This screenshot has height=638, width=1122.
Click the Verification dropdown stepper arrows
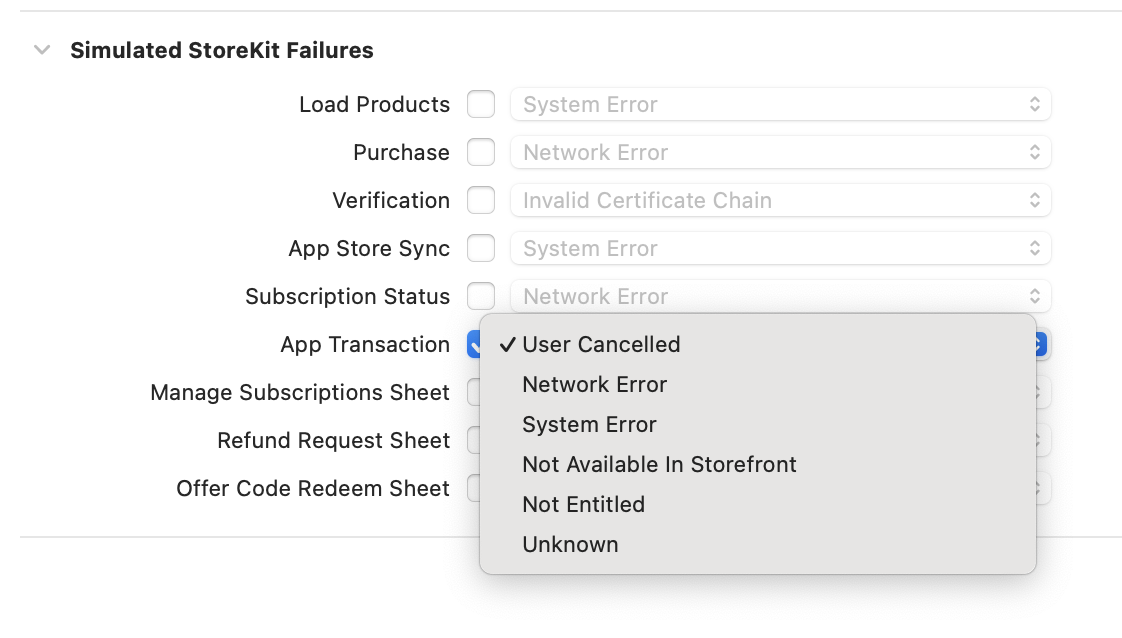(1035, 200)
